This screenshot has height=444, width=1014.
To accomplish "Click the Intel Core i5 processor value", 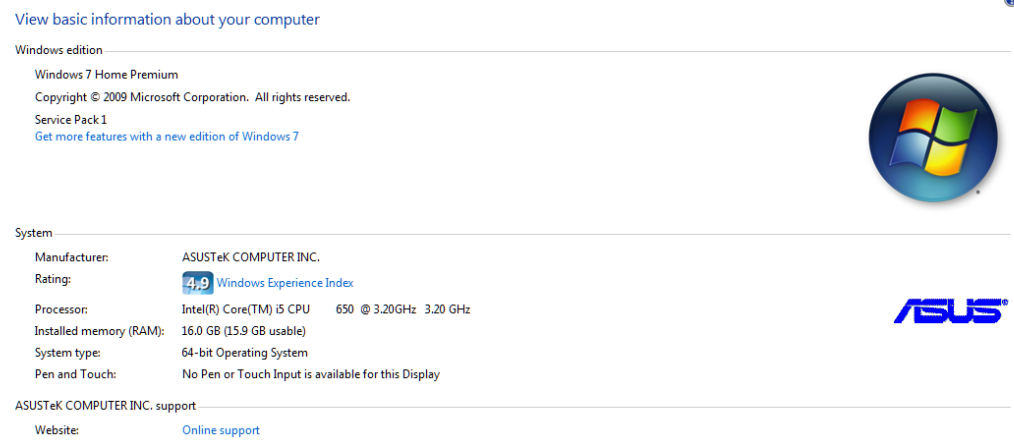I will (325, 309).
